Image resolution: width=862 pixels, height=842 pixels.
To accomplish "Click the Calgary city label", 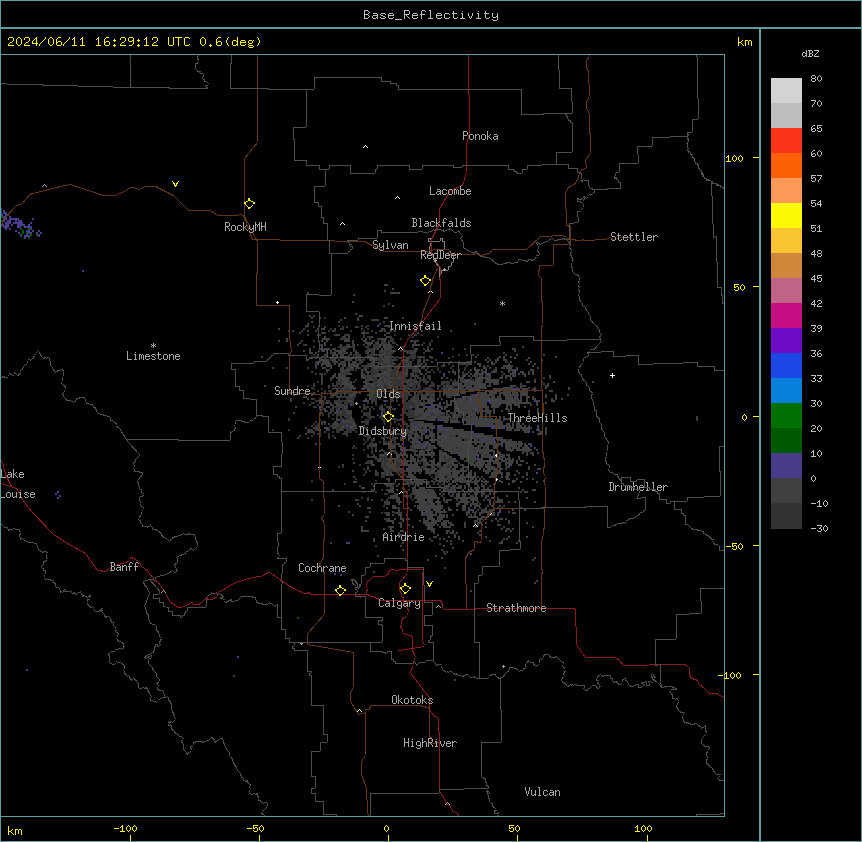I will (x=399, y=603).
